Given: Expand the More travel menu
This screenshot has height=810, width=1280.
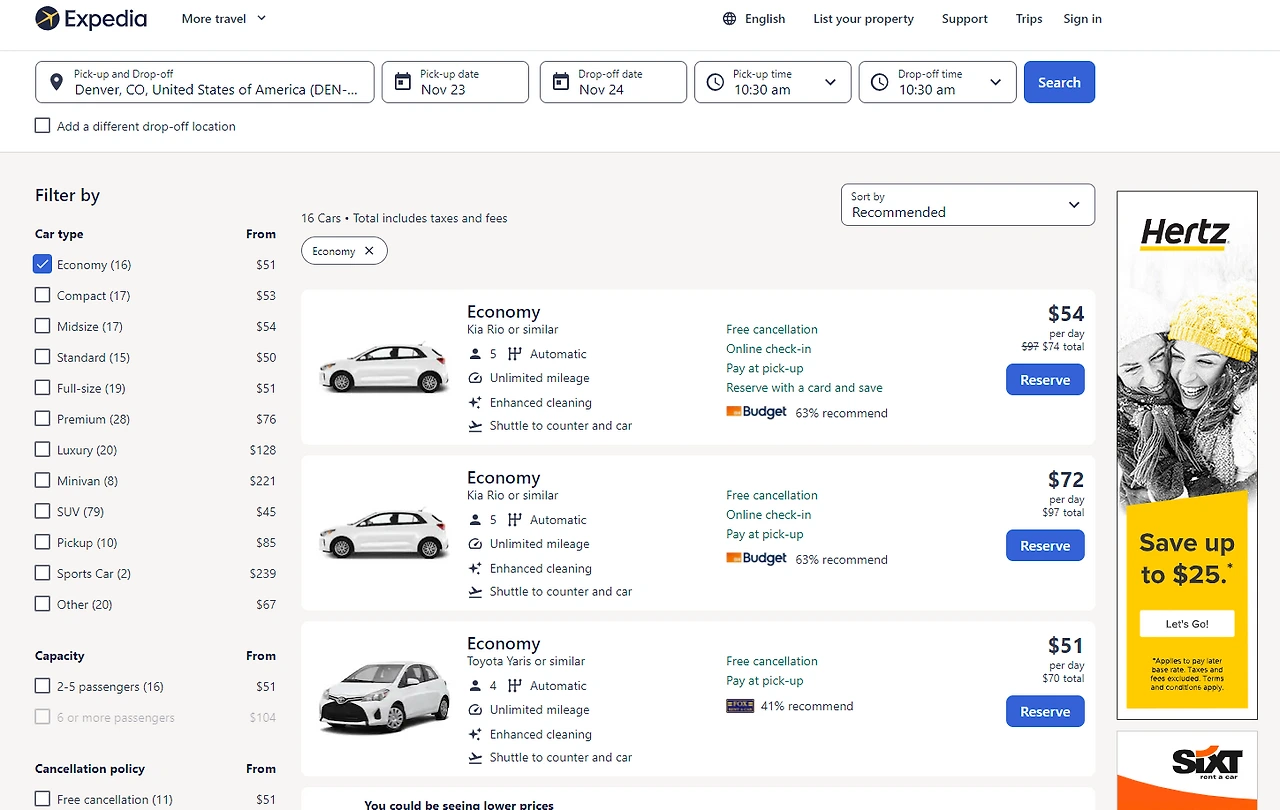Looking at the screenshot, I should [x=224, y=18].
